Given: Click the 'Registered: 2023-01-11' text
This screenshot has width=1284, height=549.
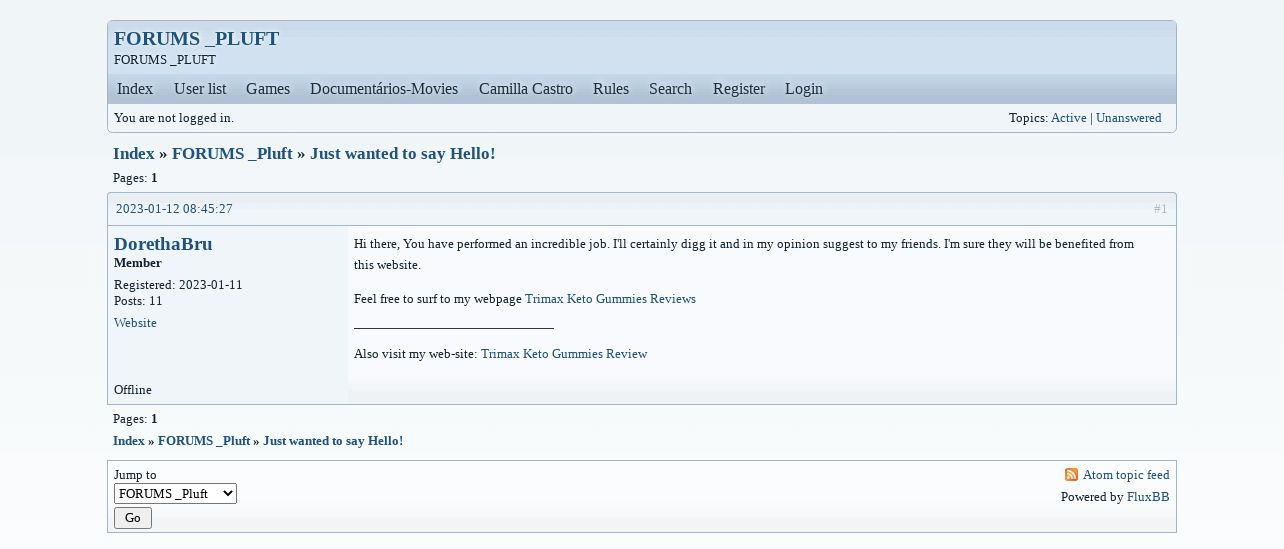Looking at the screenshot, I should (178, 285).
